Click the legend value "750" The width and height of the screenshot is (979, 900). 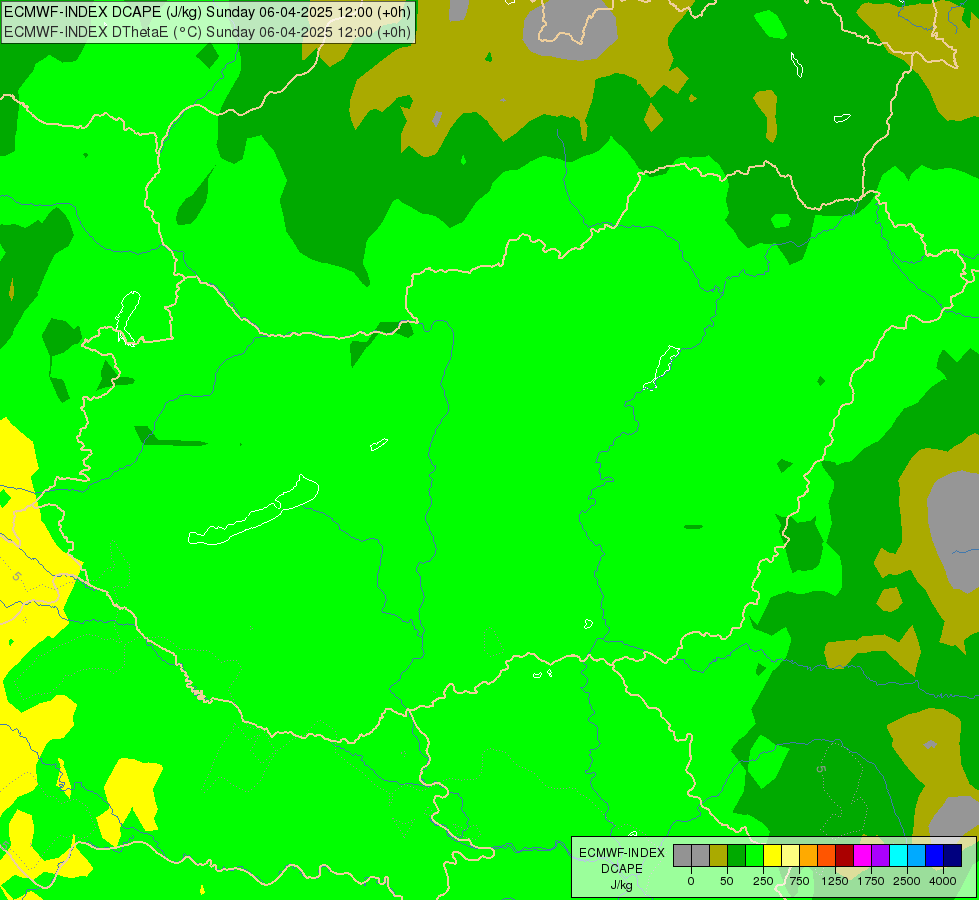click(799, 881)
